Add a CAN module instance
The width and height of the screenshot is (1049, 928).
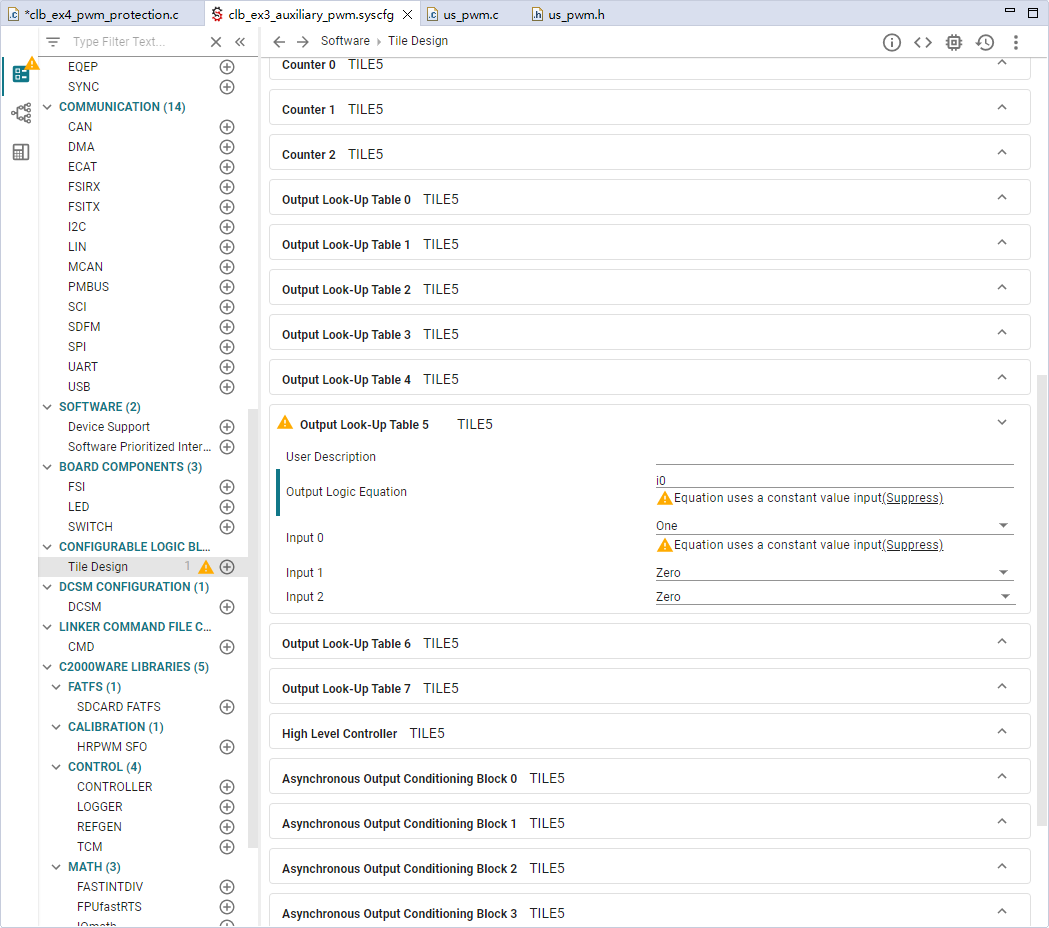(x=227, y=126)
